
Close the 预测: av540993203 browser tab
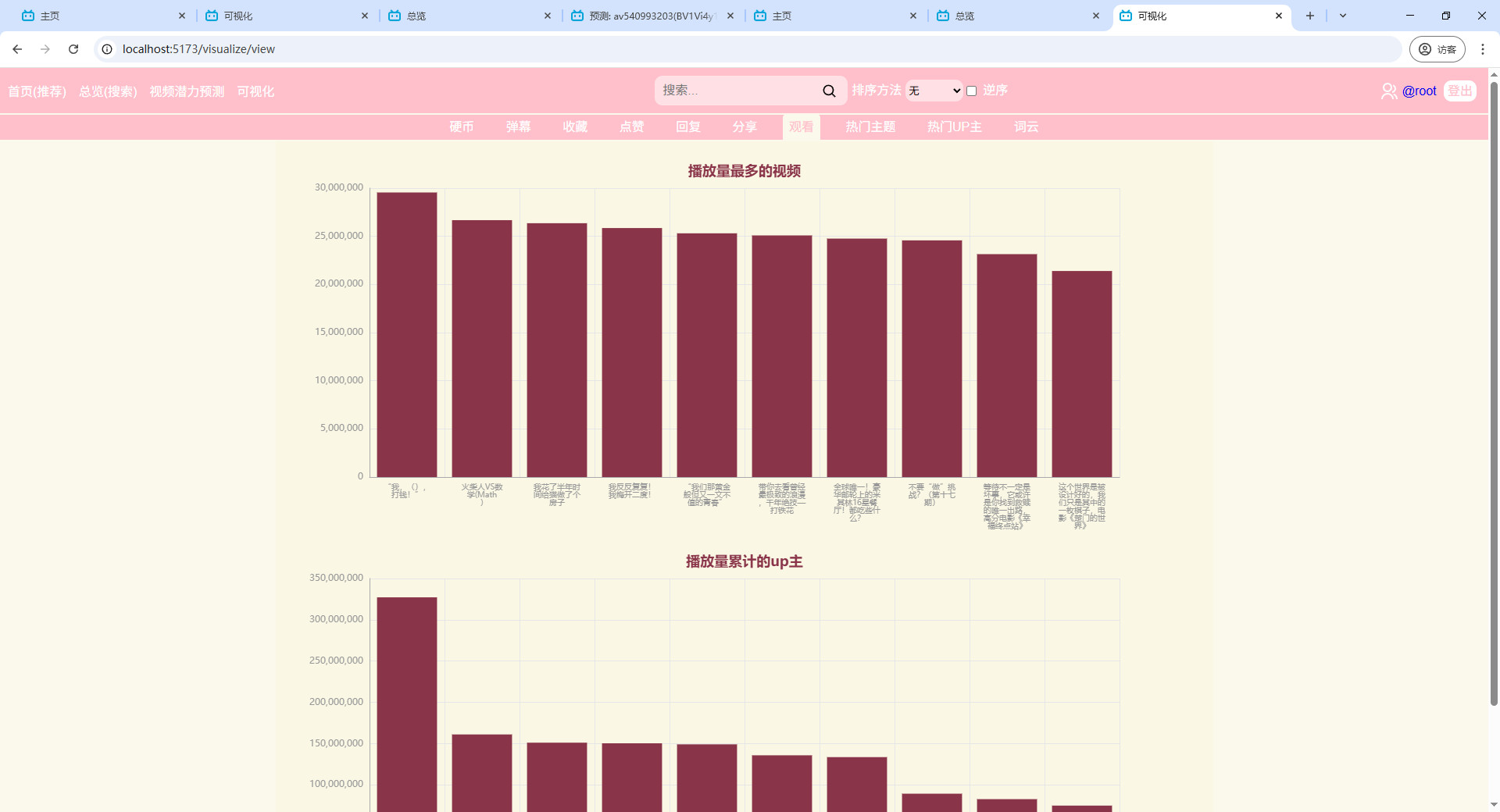(x=730, y=16)
